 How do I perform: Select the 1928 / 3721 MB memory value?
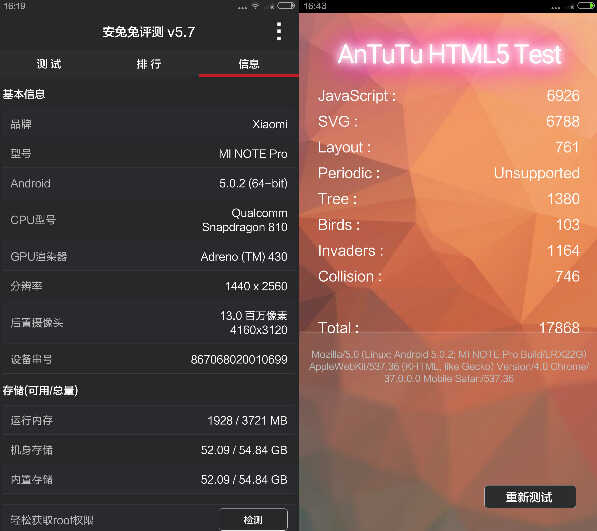click(247, 421)
